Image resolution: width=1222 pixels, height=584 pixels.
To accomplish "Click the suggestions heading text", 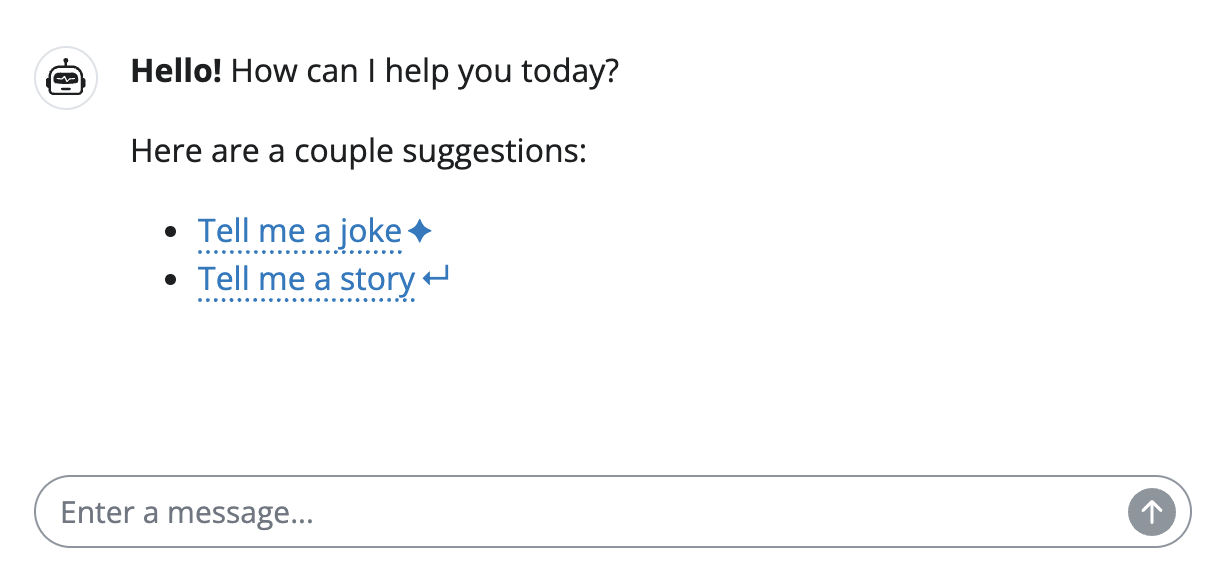I will [358, 151].
